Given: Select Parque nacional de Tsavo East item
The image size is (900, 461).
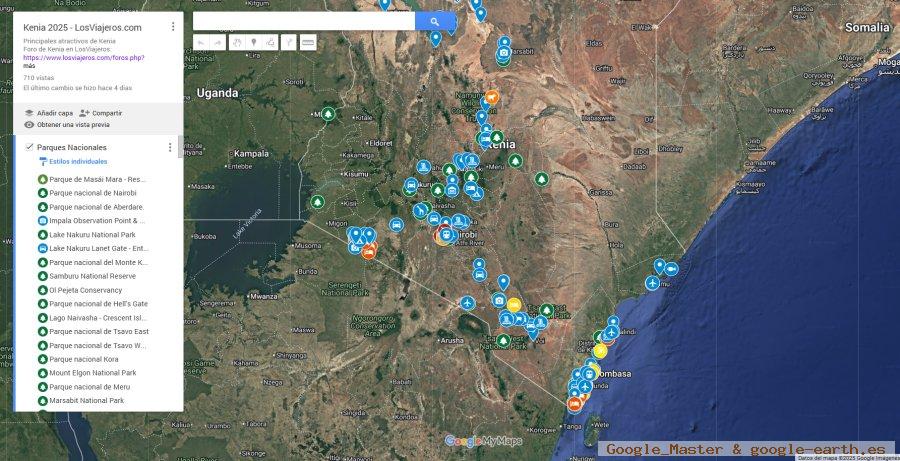Looking at the screenshot, I should coord(94,331).
